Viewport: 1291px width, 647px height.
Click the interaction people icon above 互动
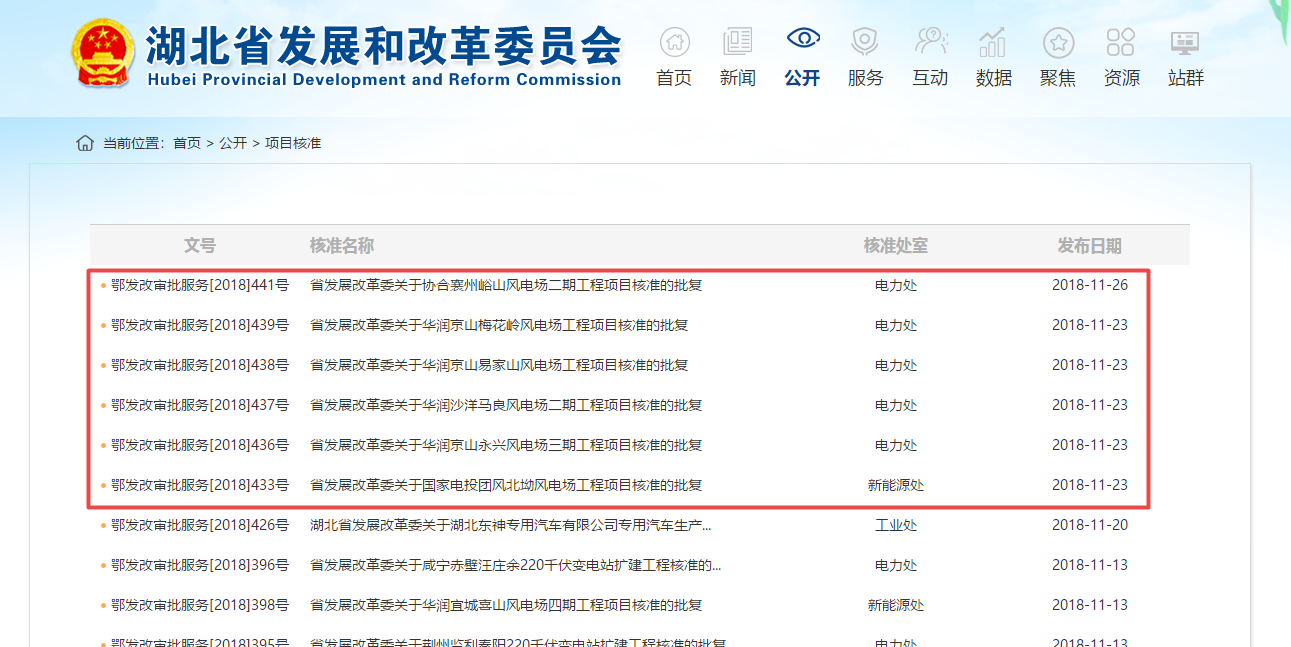930,41
